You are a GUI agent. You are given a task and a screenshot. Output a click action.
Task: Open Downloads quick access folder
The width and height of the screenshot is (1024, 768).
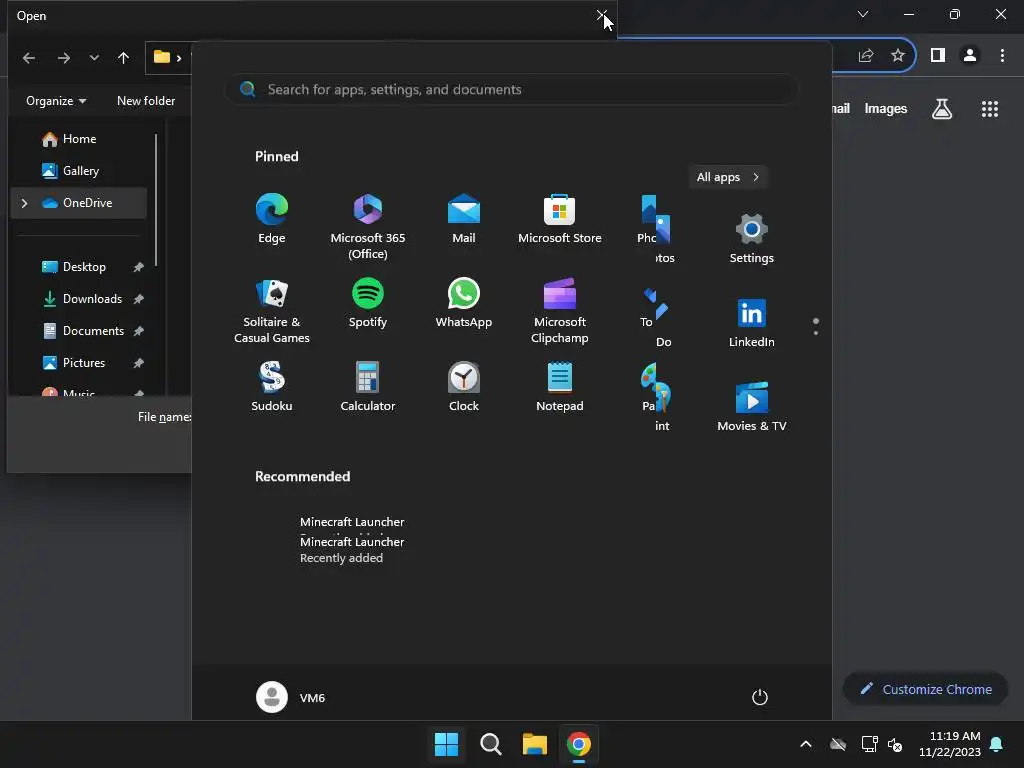click(x=91, y=298)
